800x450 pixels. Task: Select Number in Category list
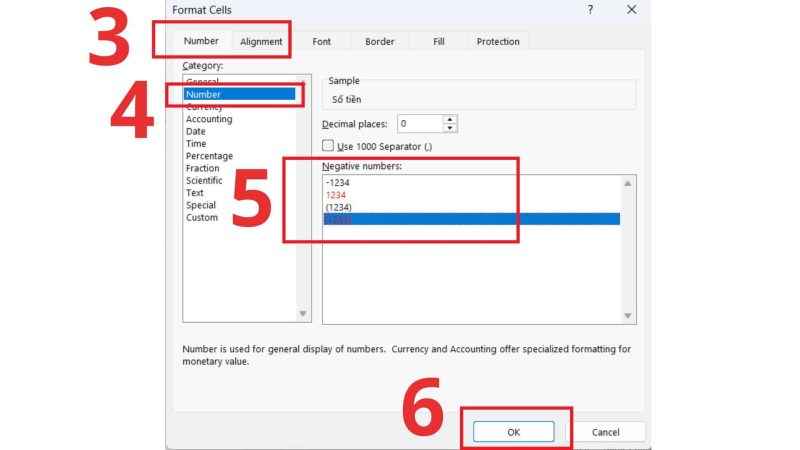(239, 94)
